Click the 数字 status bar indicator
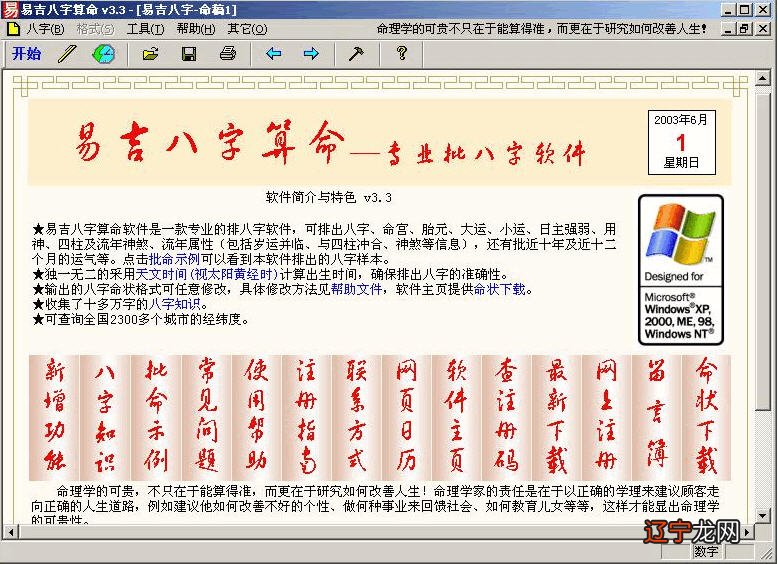The image size is (778, 564). click(706, 551)
